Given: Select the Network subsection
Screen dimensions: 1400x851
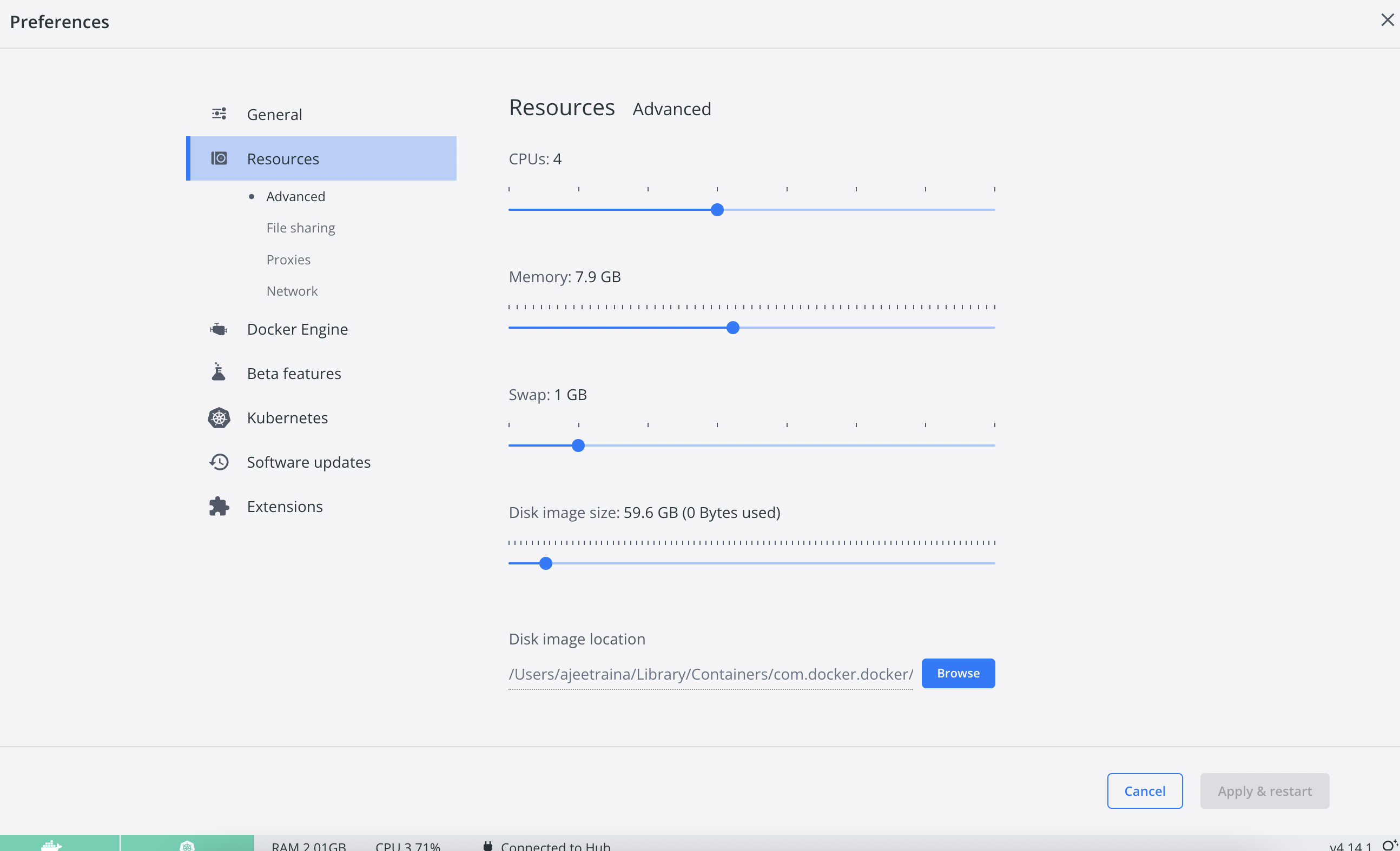Looking at the screenshot, I should [x=292, y=291].
